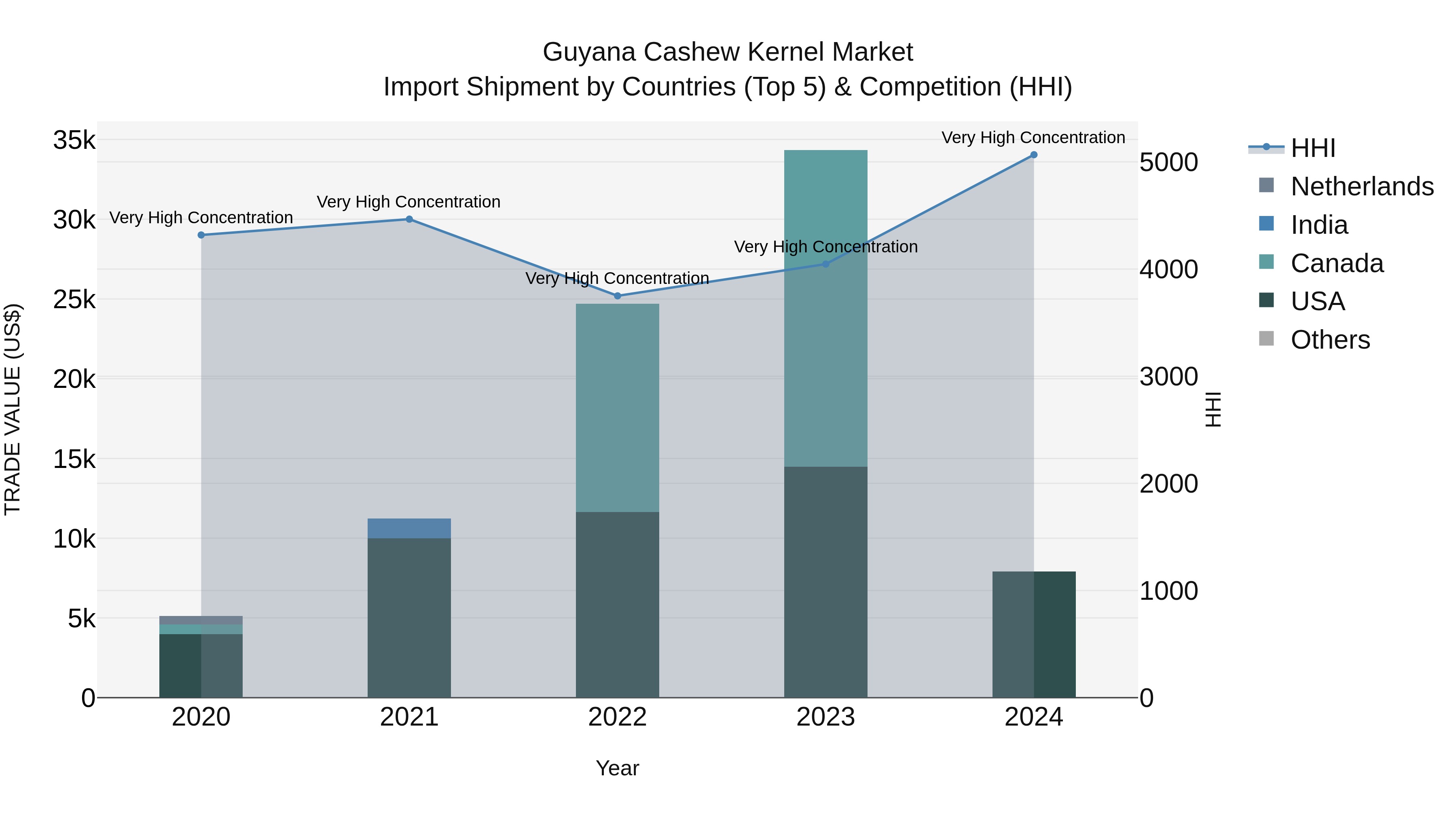Click the 5000 HHI axis tick label
Viewport: 1456px width, 819px height.
click(1169, 162)
